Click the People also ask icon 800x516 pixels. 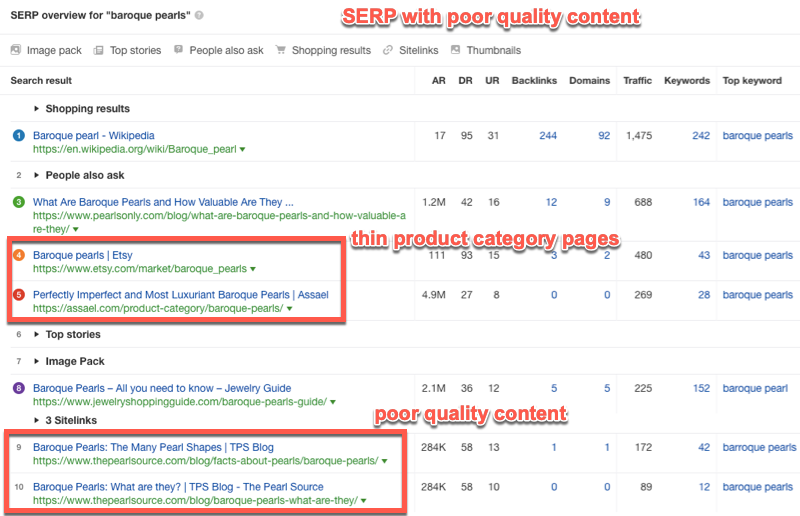pos(178,50)
